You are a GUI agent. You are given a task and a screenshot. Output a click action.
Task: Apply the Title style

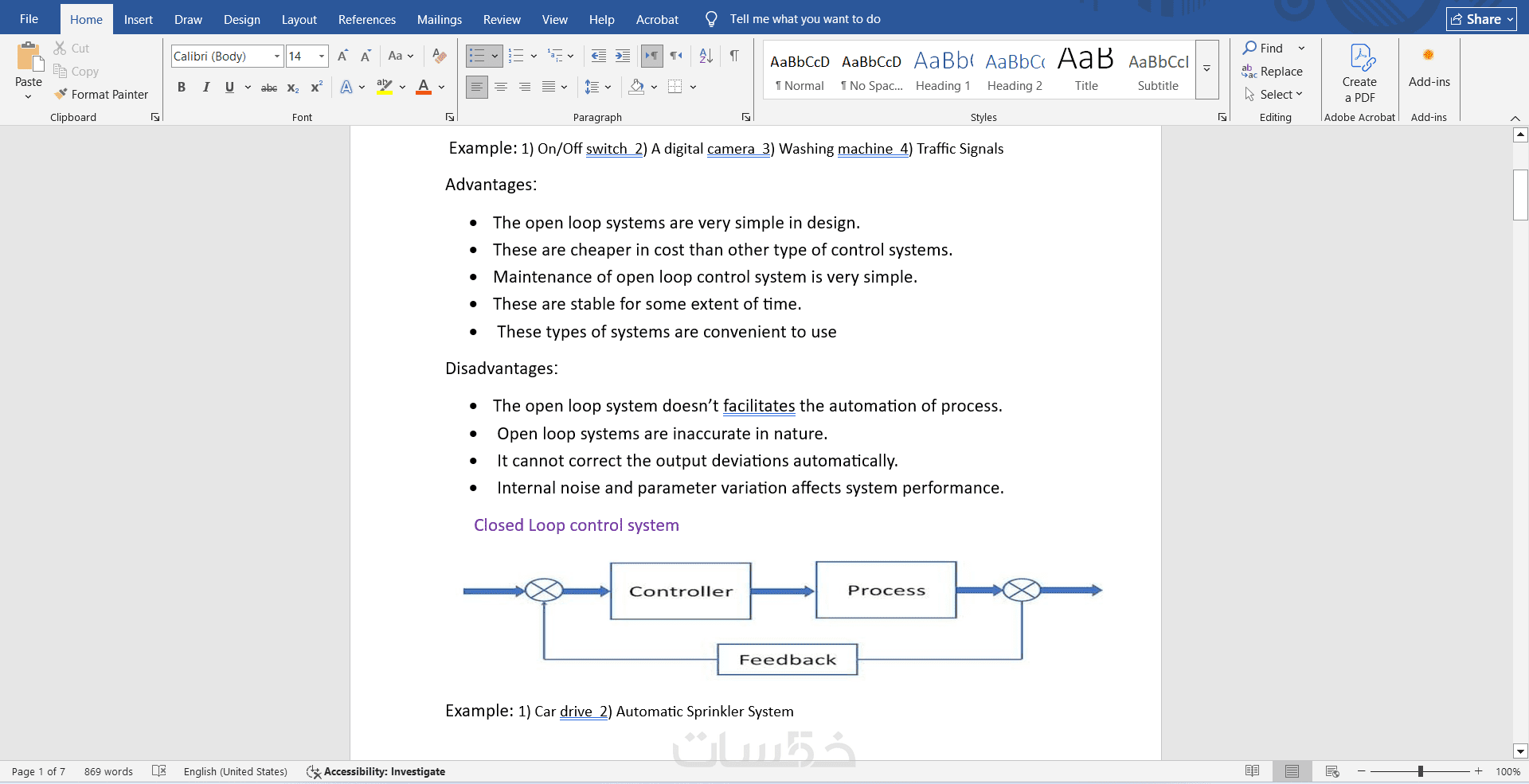point(1086,70)
